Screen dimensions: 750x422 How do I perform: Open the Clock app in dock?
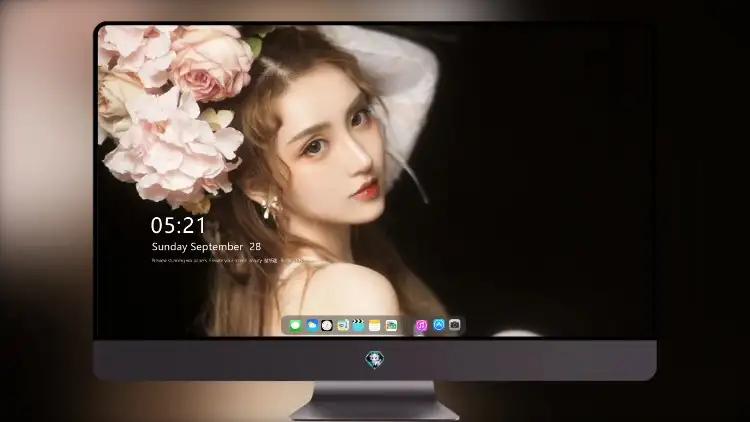pos(327,325)
